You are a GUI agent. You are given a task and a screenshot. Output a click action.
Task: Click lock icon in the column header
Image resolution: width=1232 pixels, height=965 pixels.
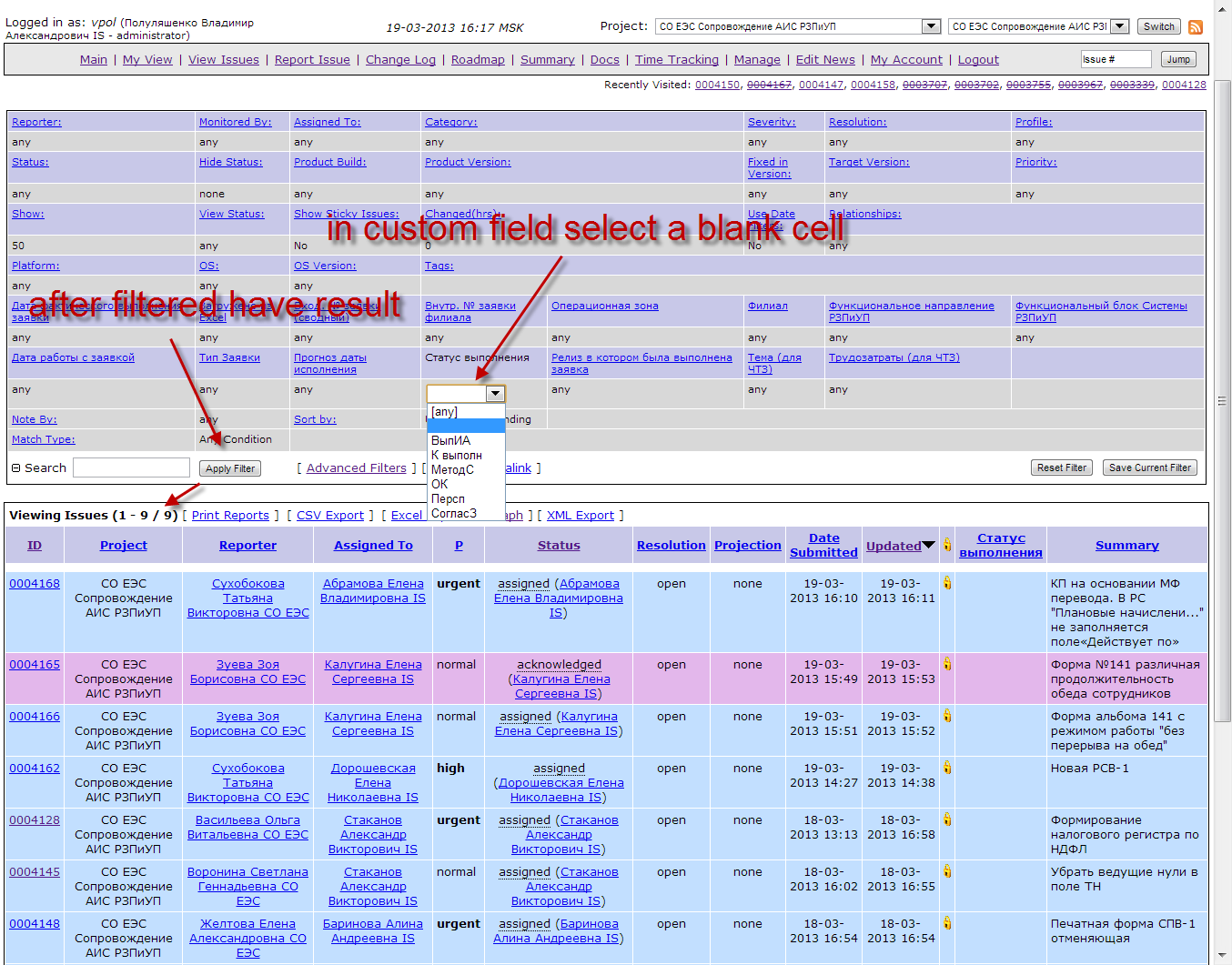(946, 545)
